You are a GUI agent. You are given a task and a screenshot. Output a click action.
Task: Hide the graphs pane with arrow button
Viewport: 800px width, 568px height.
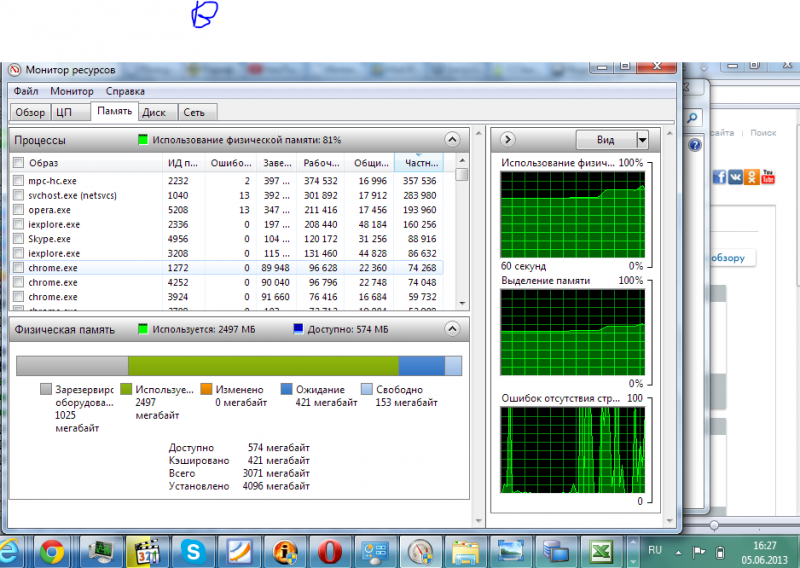pos(507,139)
